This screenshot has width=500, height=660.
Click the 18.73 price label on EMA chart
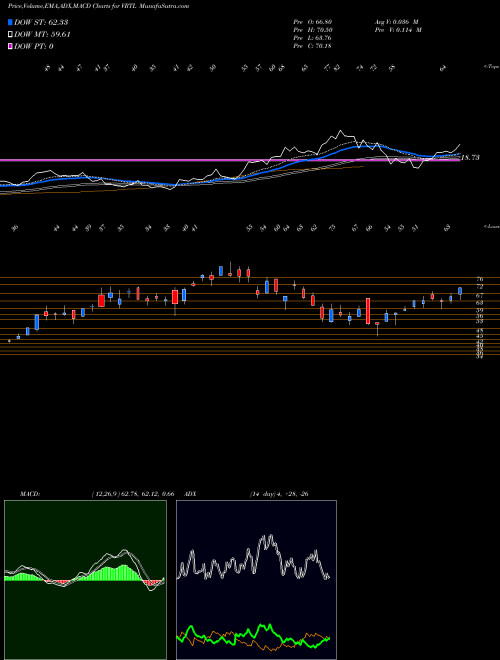(470, 158)
